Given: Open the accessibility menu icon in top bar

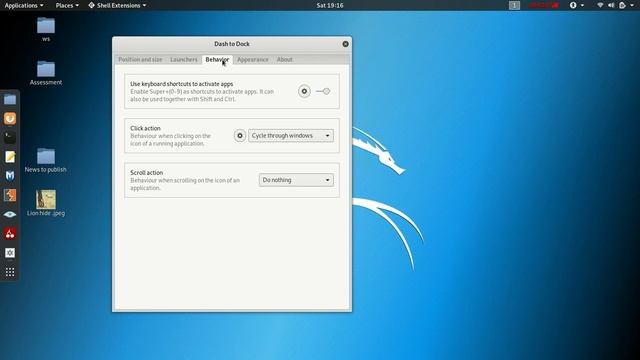Looking at the screenshot, I should coord(577,5).
